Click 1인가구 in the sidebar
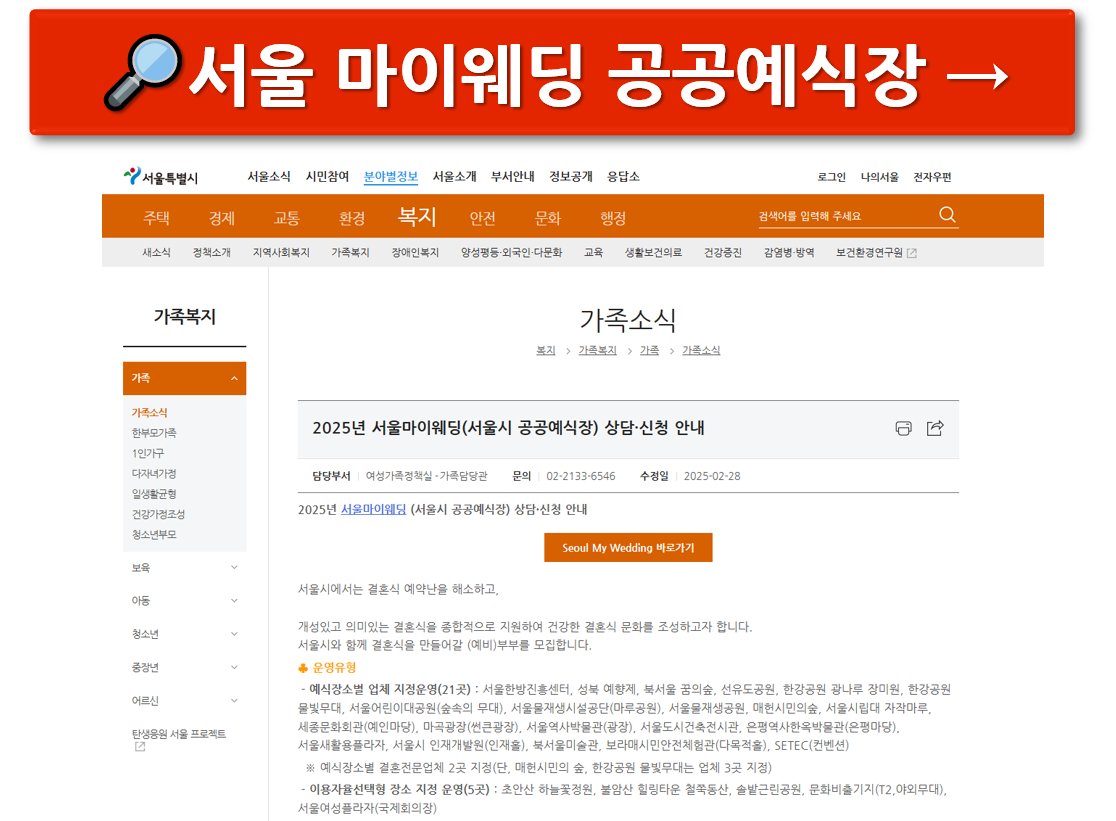1116x821 pixels. click(148, 453)
